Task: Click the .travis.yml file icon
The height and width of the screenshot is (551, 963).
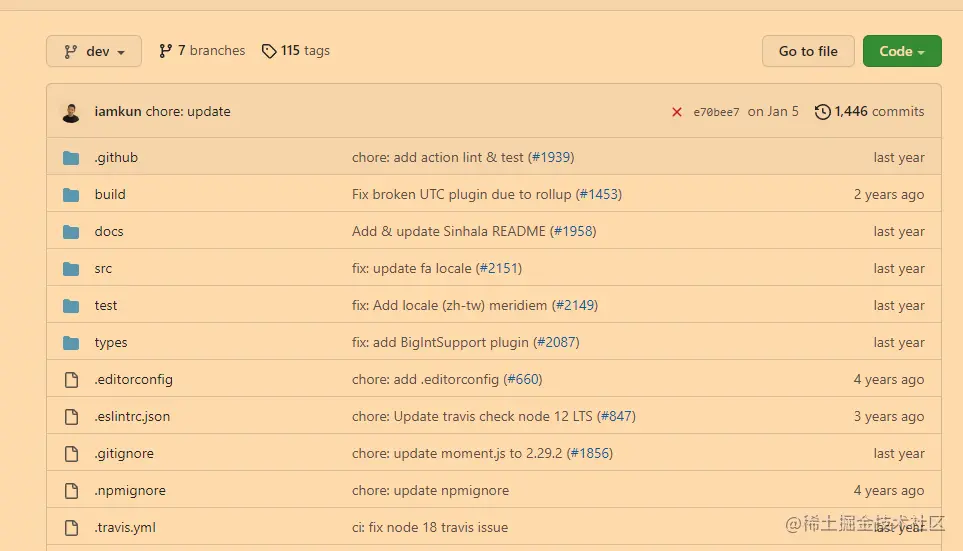Action: point(71,528)
